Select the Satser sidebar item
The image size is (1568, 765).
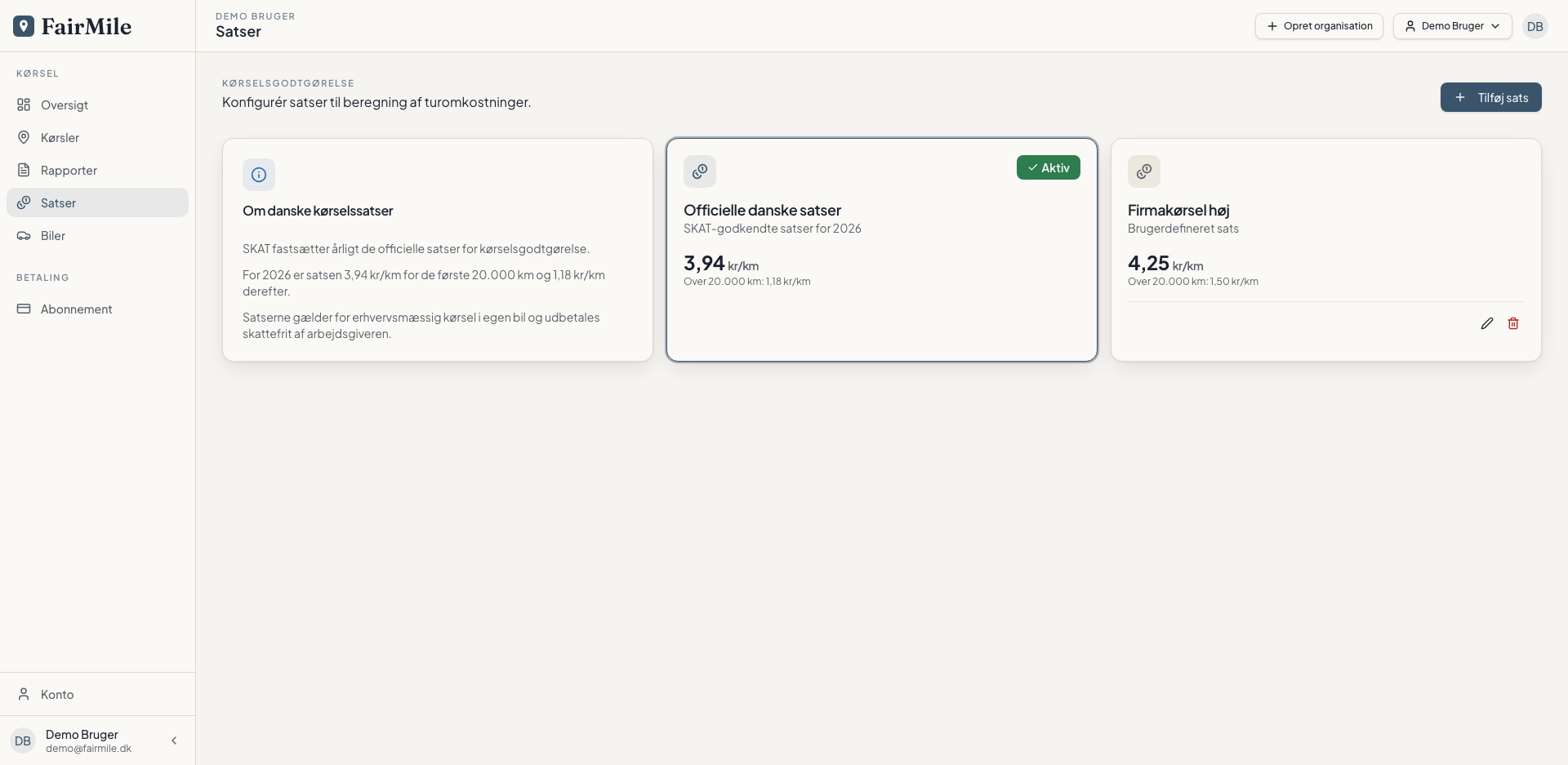pos(97,202)
